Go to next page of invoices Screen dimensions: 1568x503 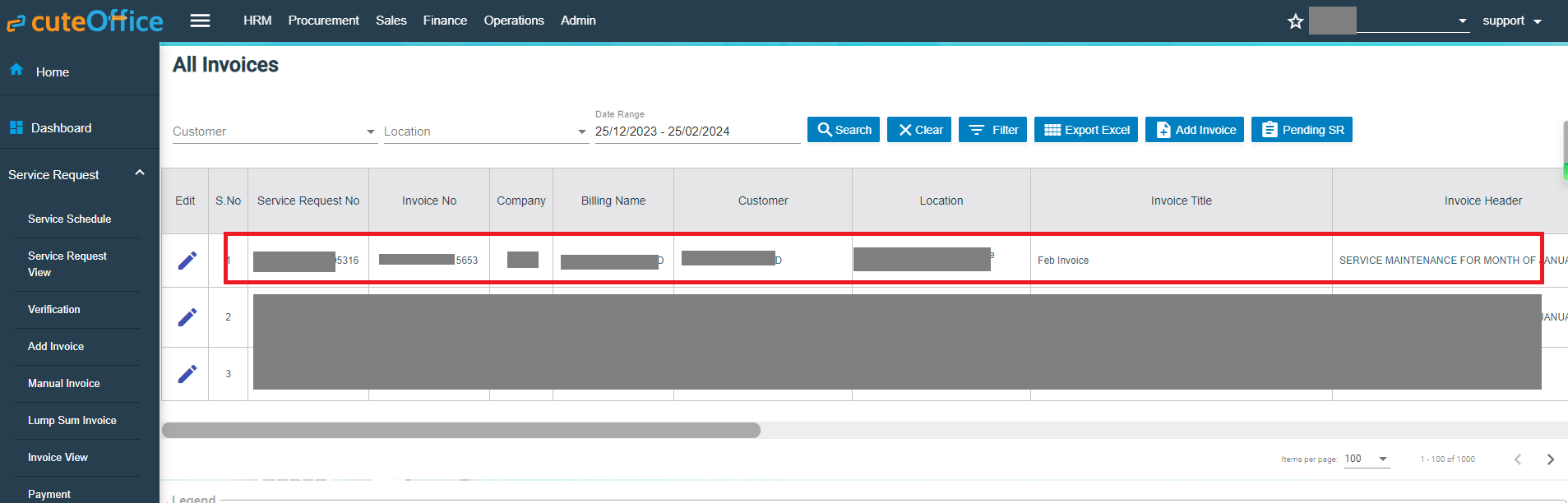tap(1550, 459)
